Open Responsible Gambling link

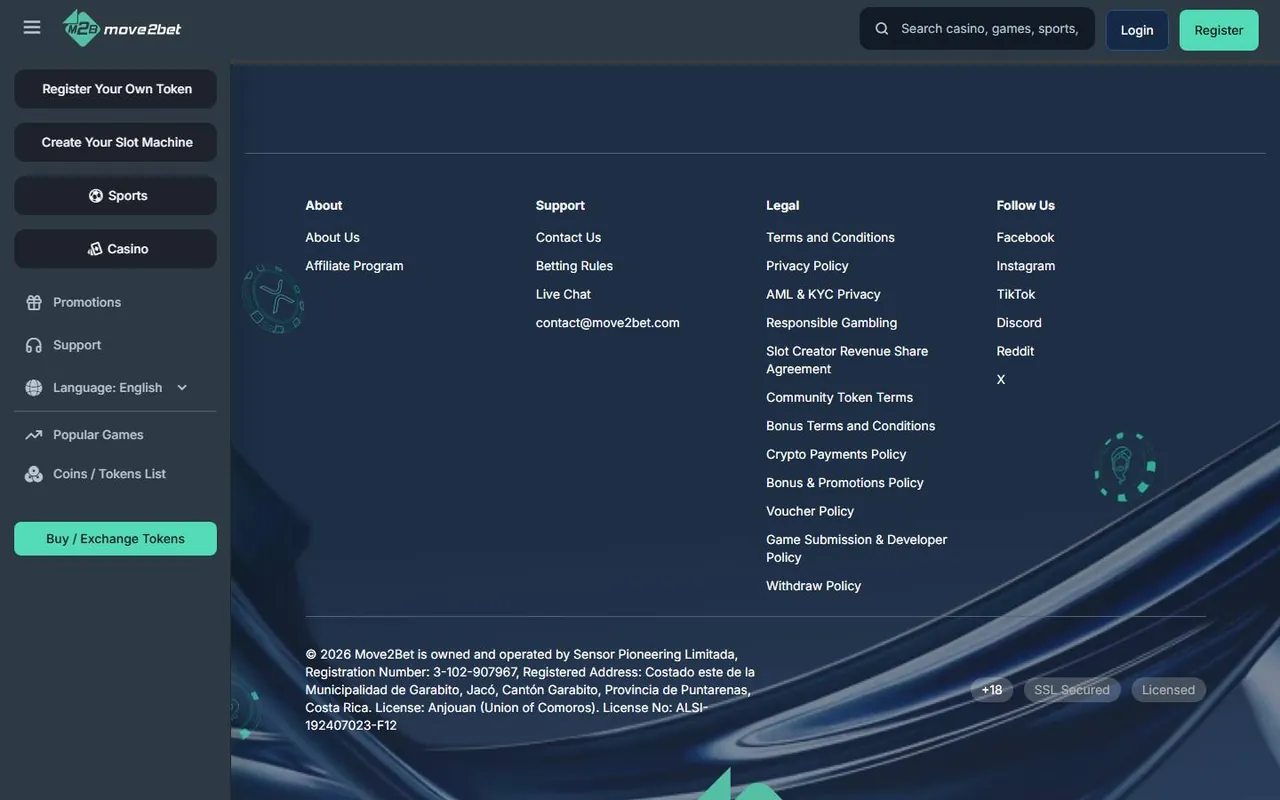point(831,323)
